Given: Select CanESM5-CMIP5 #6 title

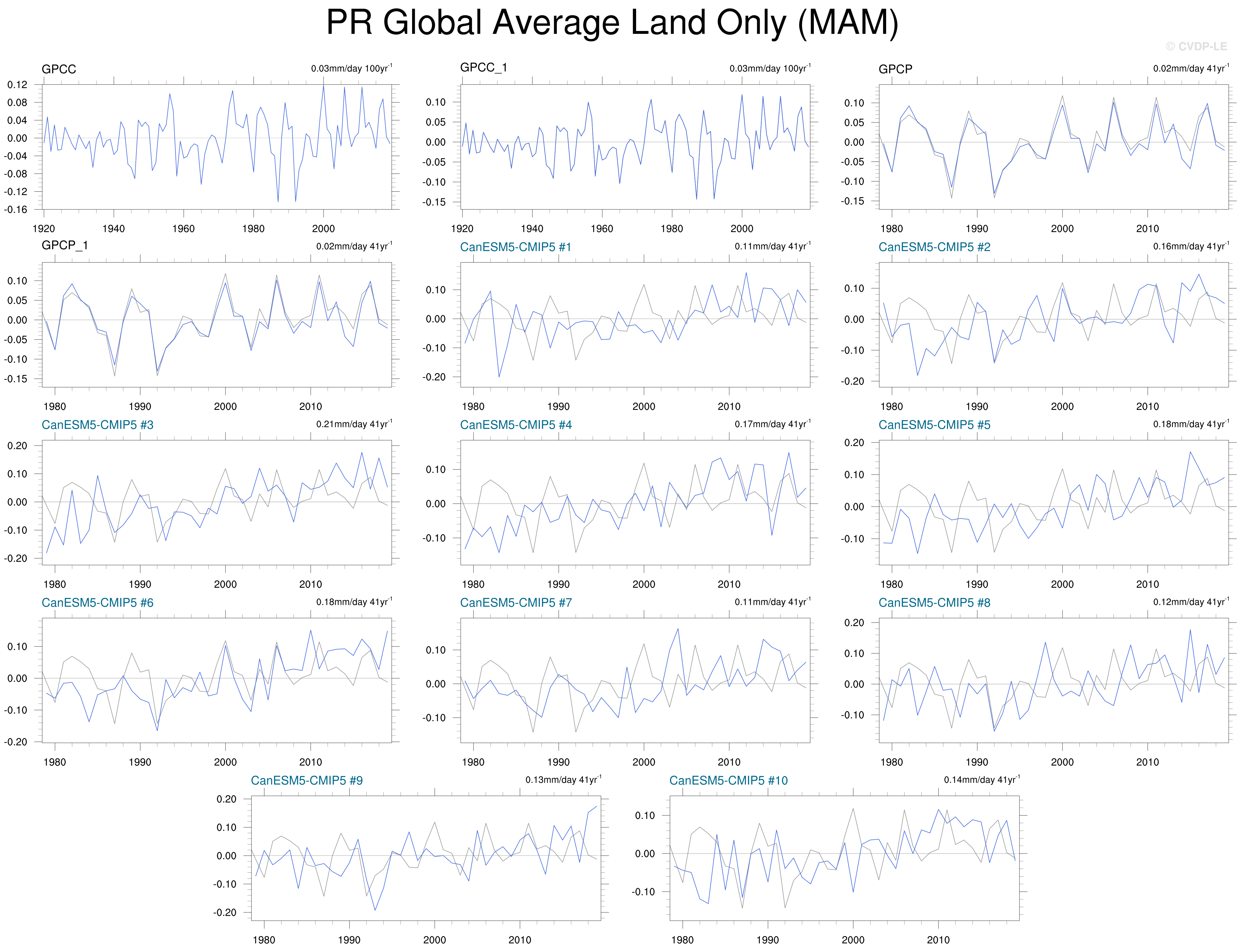Looking at the screenshot, I should (x=97, y=603).
